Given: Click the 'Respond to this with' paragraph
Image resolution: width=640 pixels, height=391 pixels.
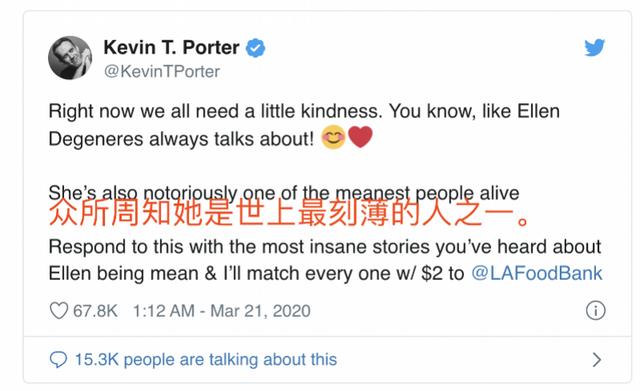Looking at the screenshot, I should coord(325,260).
